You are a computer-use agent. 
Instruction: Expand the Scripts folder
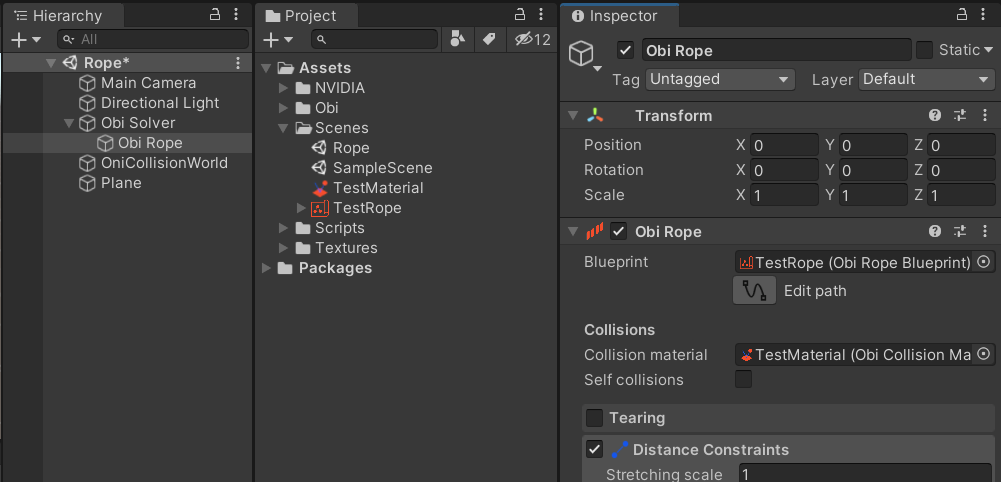coord(284,228)
